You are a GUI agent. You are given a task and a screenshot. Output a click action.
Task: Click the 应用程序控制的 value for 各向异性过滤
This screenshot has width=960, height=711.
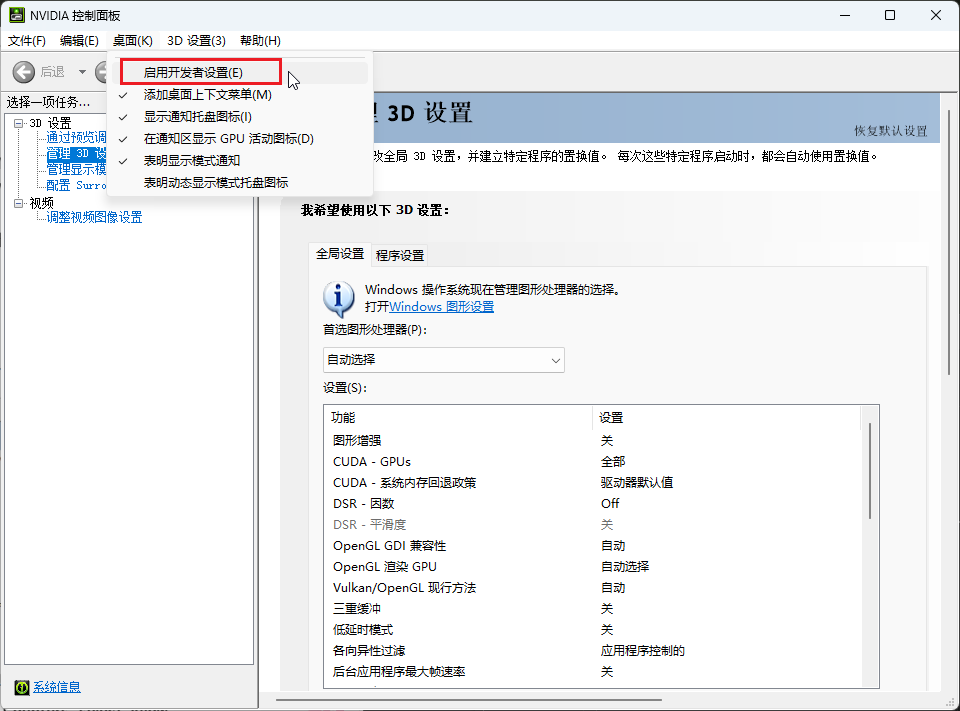[x=643, y=650]
